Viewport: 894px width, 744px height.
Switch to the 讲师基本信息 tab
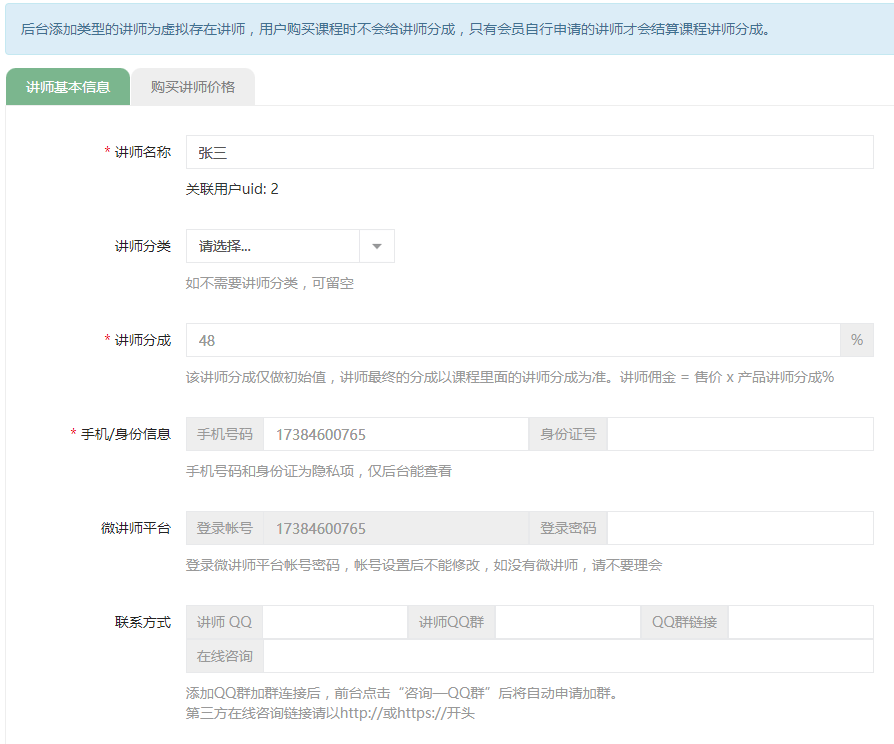tap(68, 87)
